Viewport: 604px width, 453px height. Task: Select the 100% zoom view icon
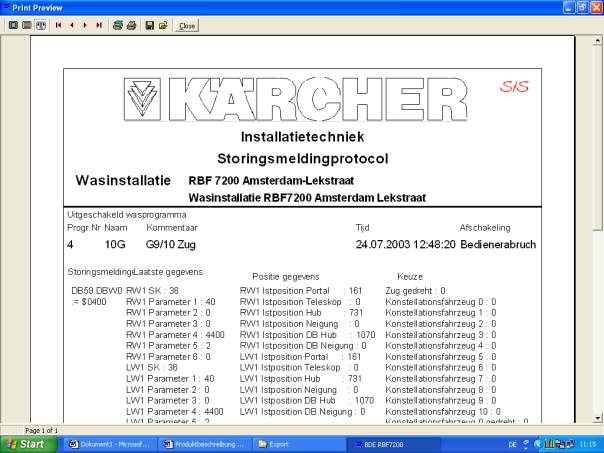27,25
